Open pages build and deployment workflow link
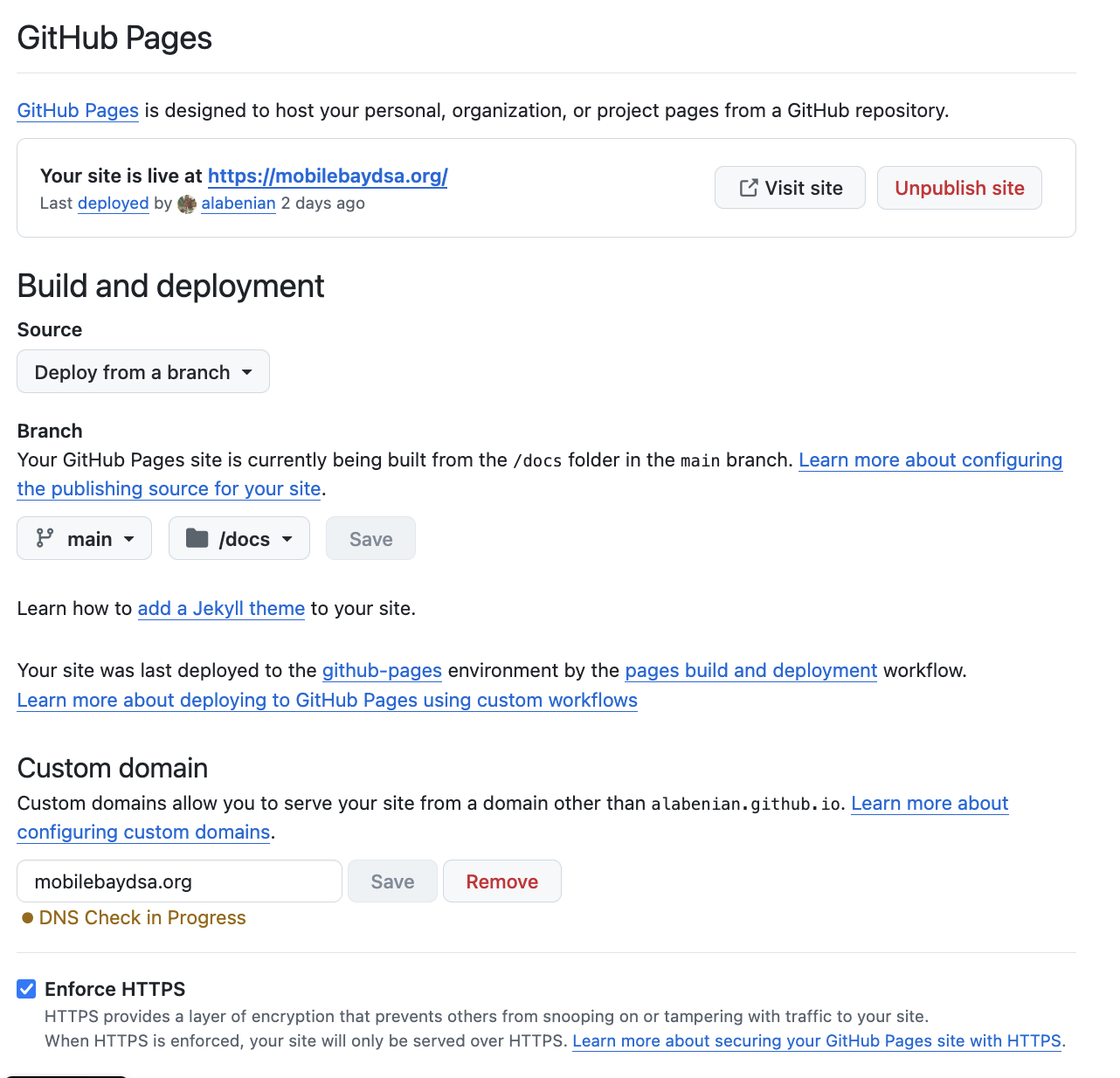Screen dimensions: 1120x1078 pos(750,670)
